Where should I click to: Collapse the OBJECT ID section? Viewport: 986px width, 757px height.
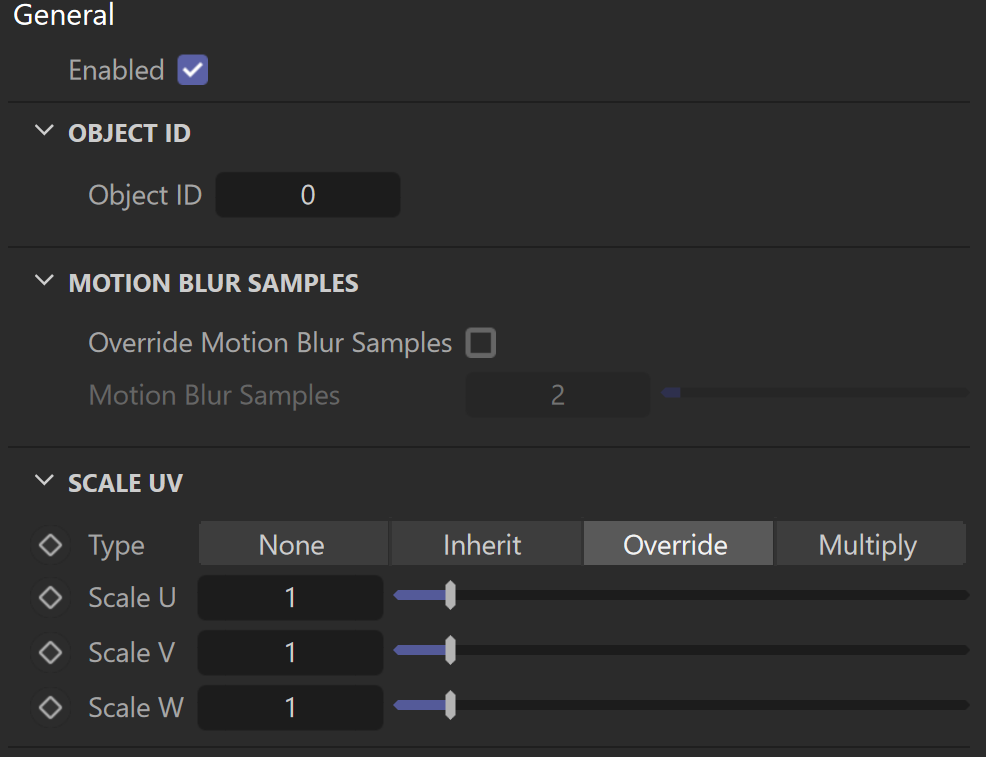point(44,131)
